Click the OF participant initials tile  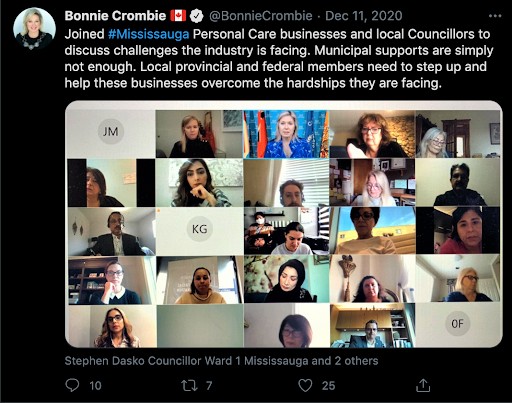(457, 323)
